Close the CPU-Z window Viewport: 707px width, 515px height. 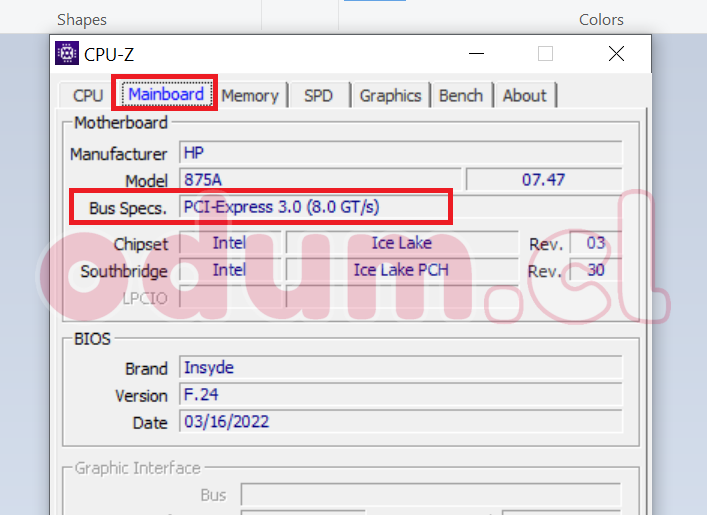616,54
